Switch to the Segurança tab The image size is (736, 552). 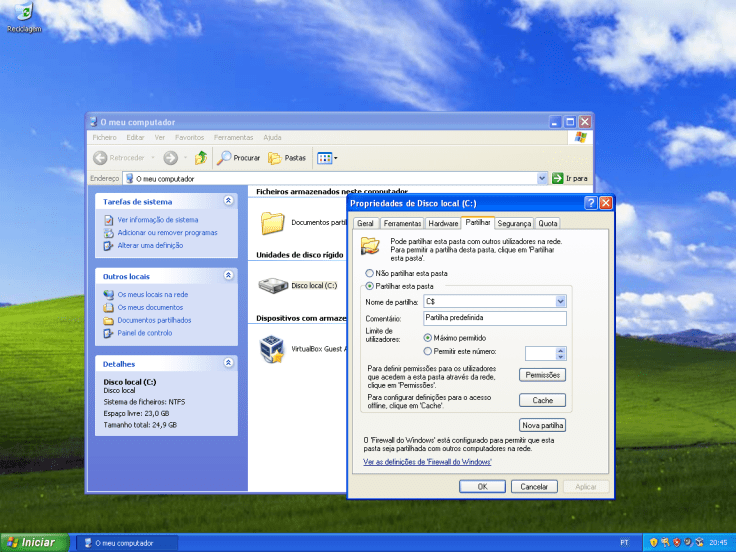click(514, 224)
